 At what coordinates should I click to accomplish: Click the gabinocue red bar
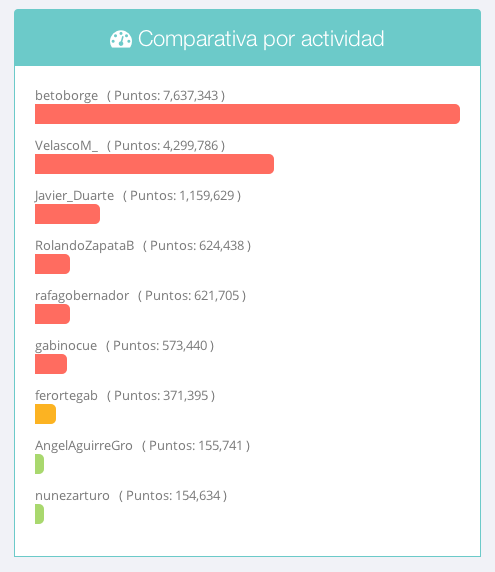coord(51,364)
